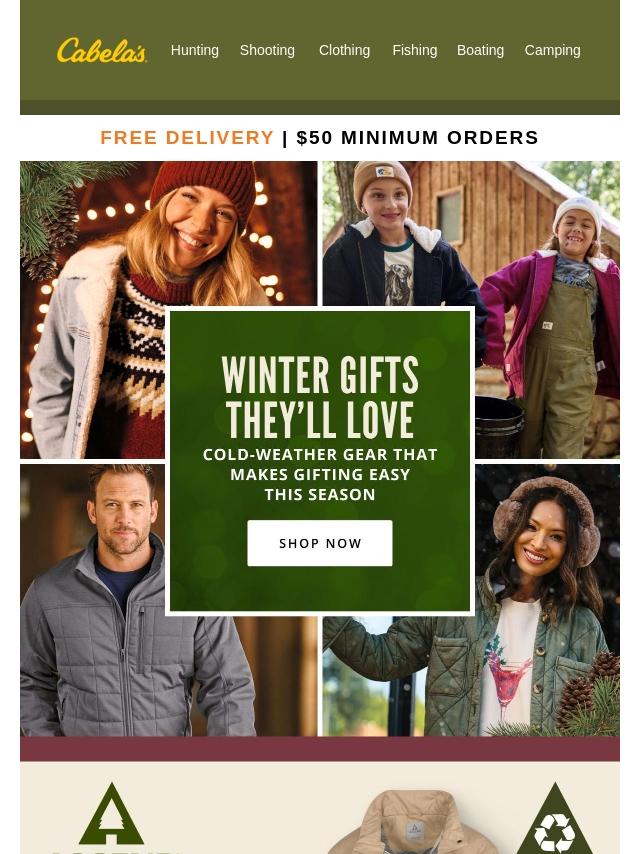The image size is (640, 854).
Task: Open photo of kids by cabin
Action: pyautogui.click(x=471, y=309)
